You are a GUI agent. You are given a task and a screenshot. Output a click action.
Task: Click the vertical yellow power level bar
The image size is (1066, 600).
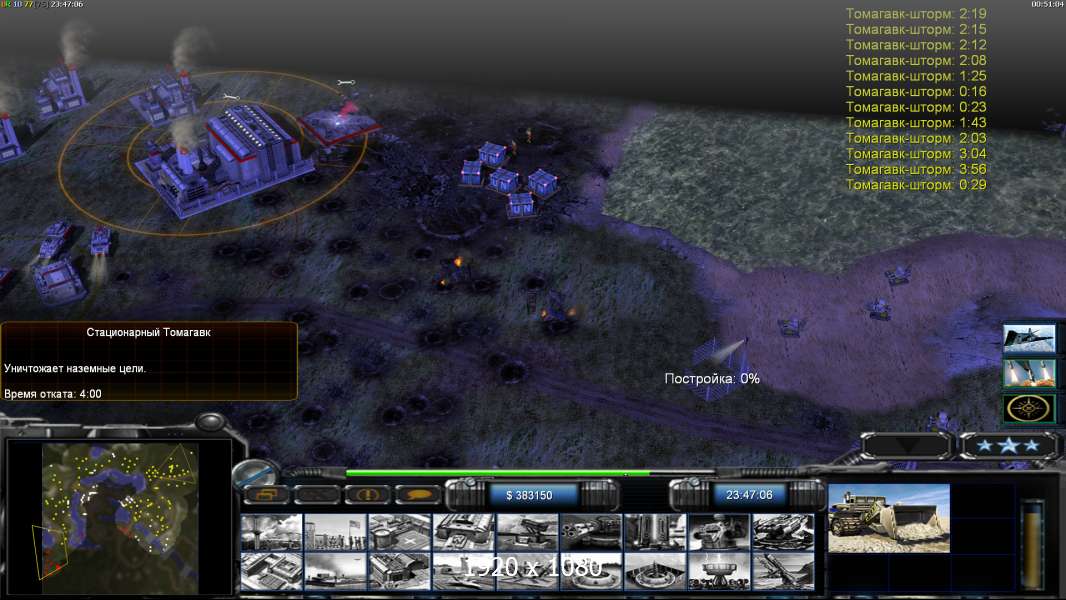point(1033,544)
